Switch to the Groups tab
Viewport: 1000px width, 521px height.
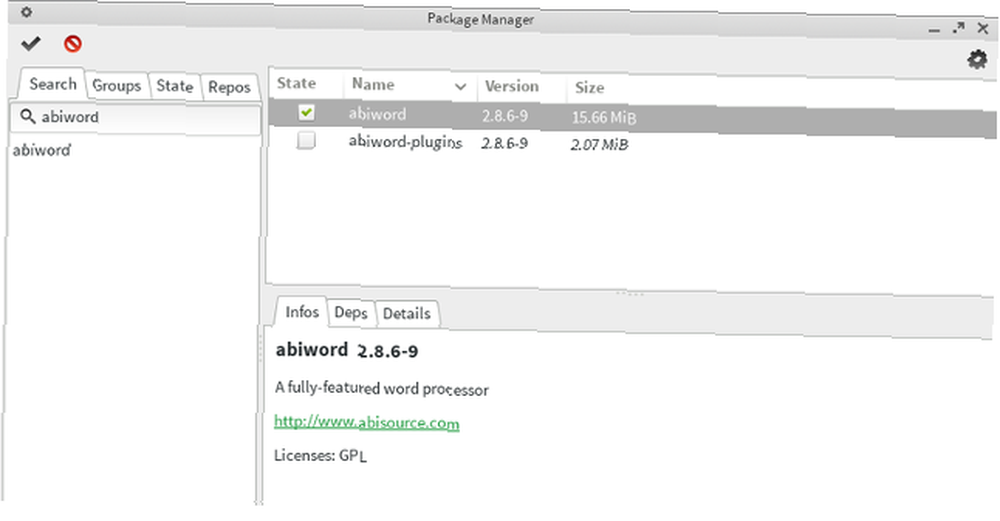(117, 85)
